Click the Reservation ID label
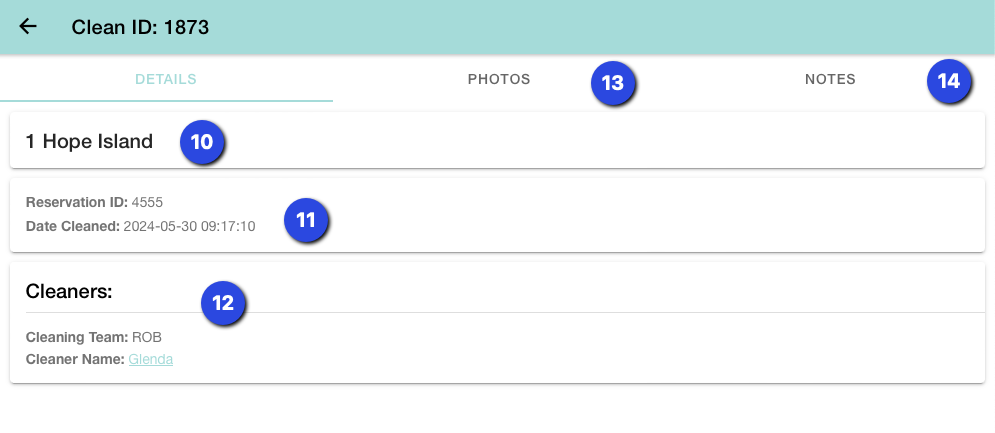 (77, 203)
